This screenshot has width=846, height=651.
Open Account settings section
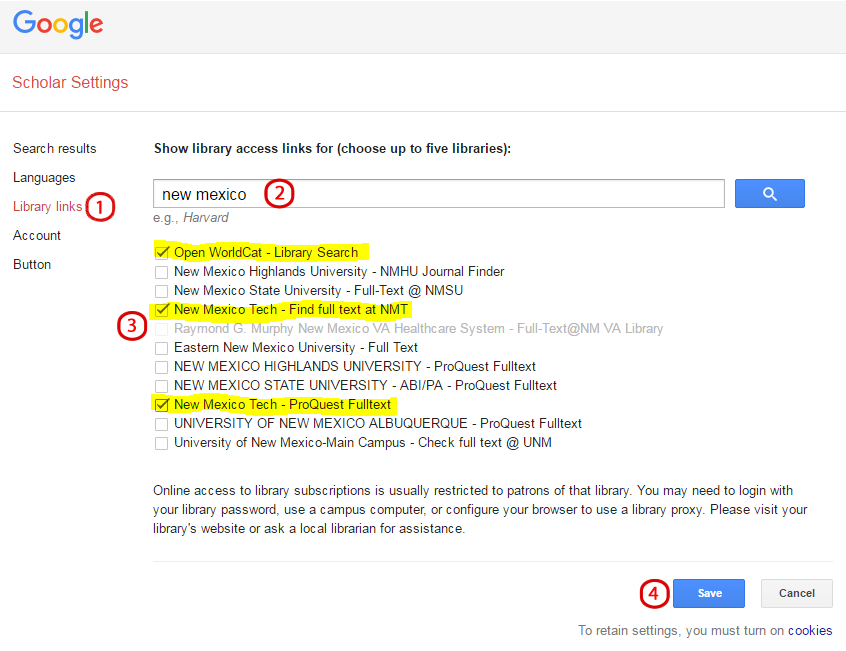pyautogui.click(x=37, y=236)
